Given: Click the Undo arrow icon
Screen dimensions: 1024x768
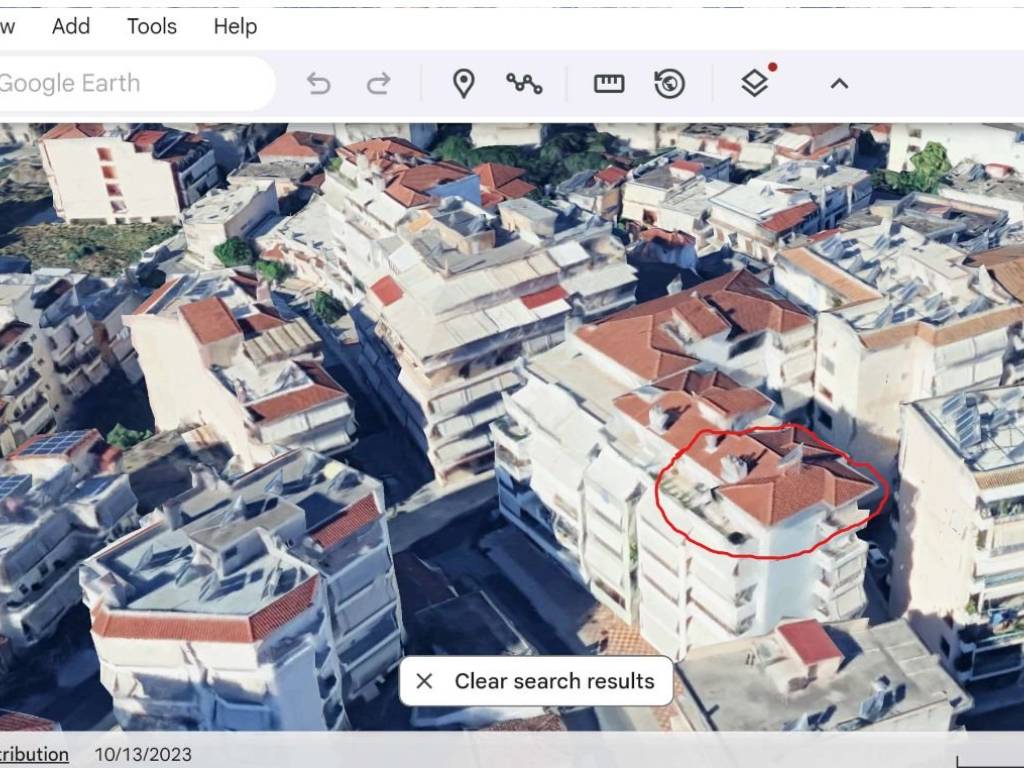Looking at the screenshot, I should 318,84.
